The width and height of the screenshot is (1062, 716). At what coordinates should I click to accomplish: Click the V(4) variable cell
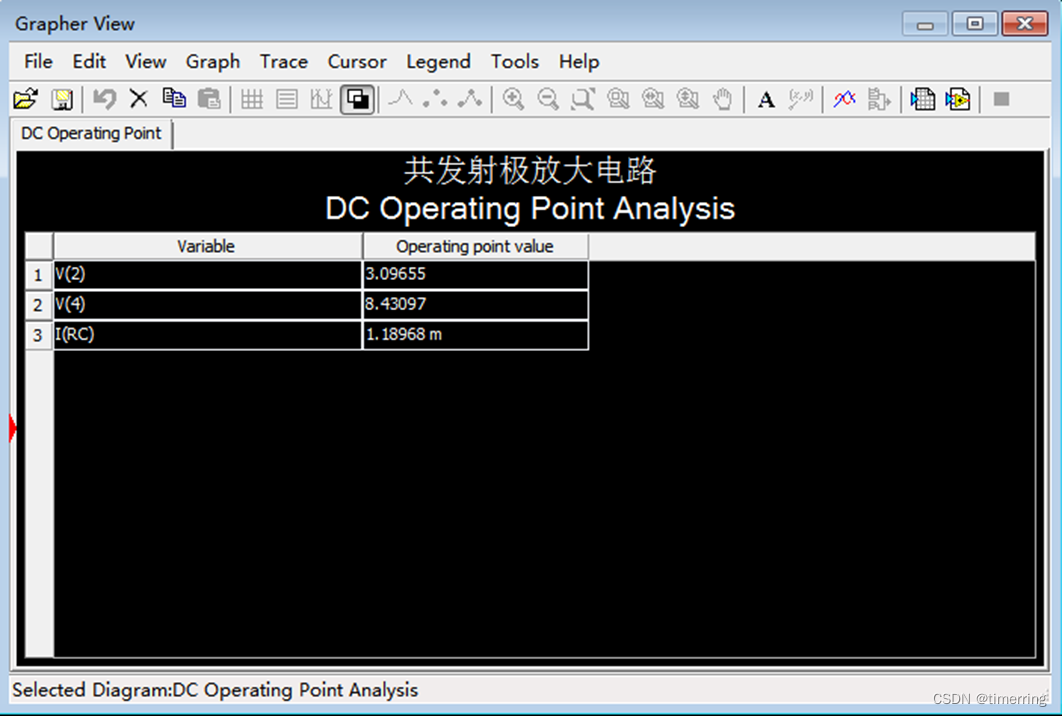pyautogui.click(x=207, y=305)
